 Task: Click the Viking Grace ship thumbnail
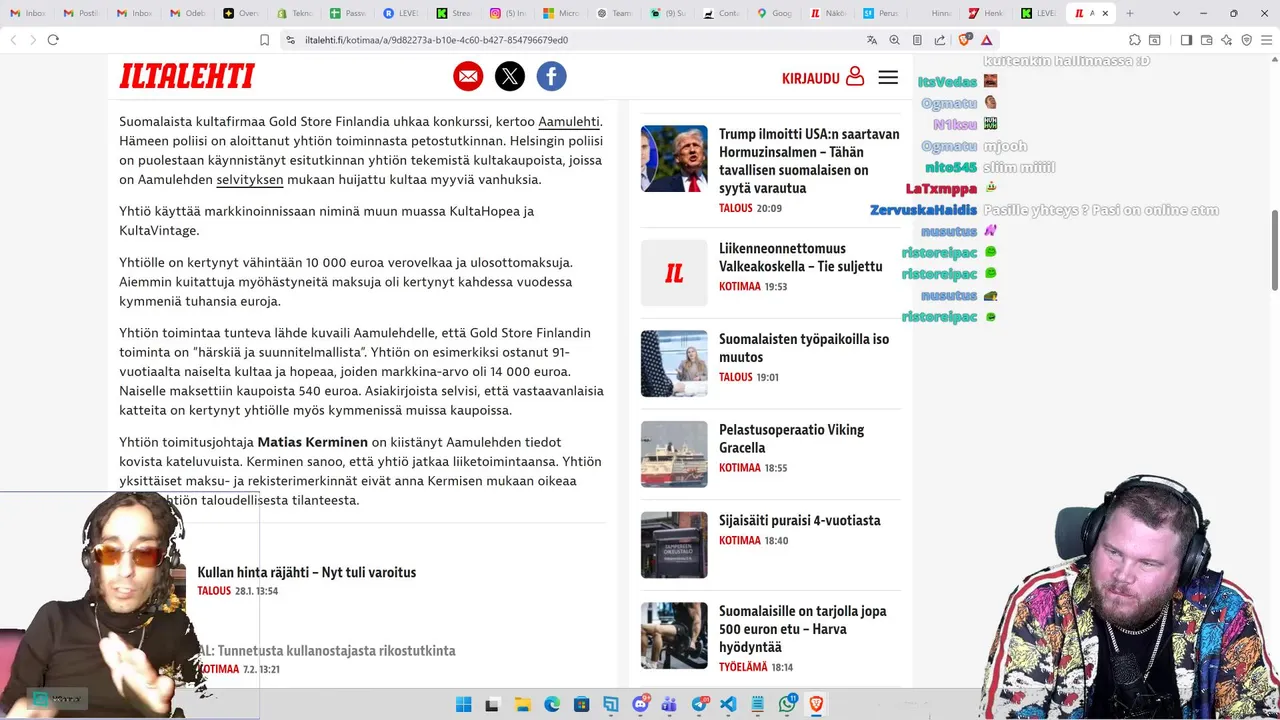click(x=674, y=454)
